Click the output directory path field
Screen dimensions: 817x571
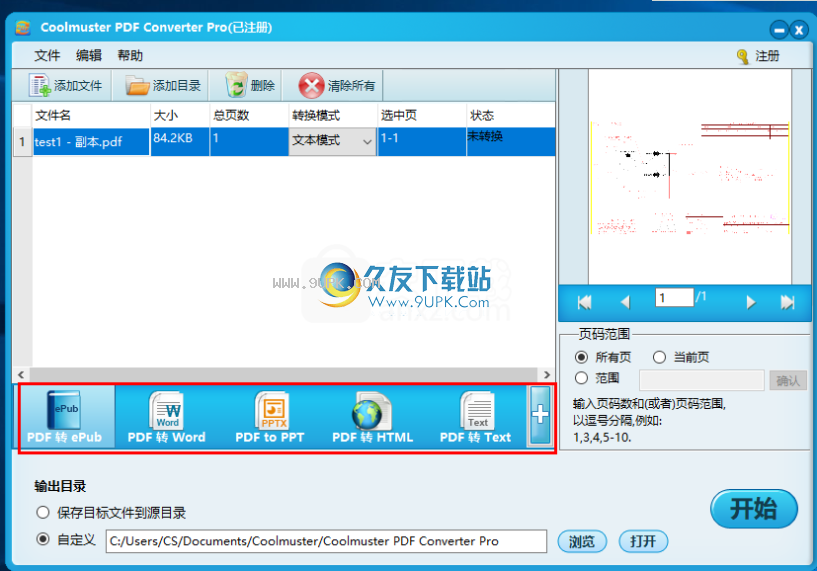pos(326,541)
